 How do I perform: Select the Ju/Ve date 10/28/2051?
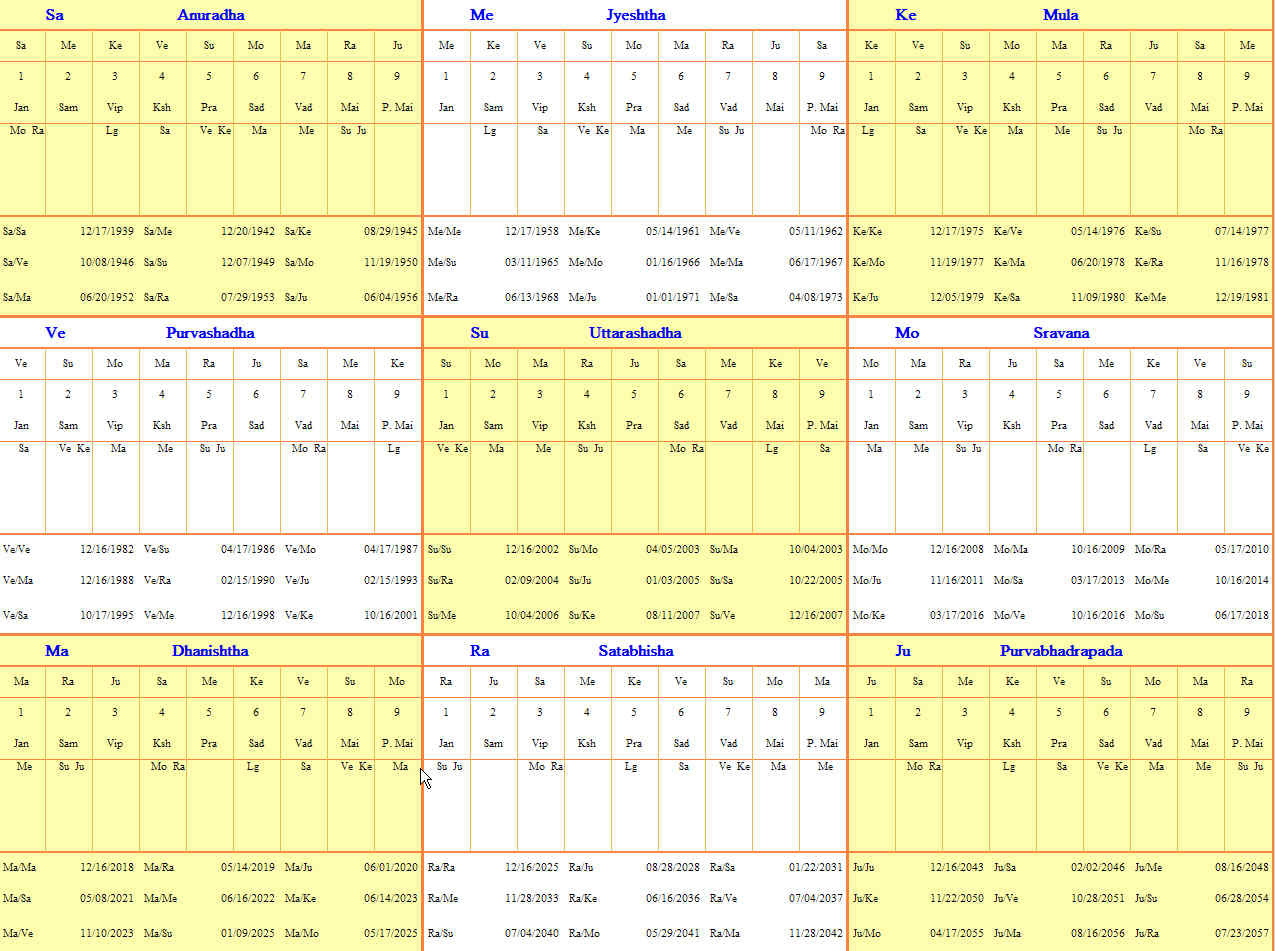pyautogui.click(x=1098, y=898)
